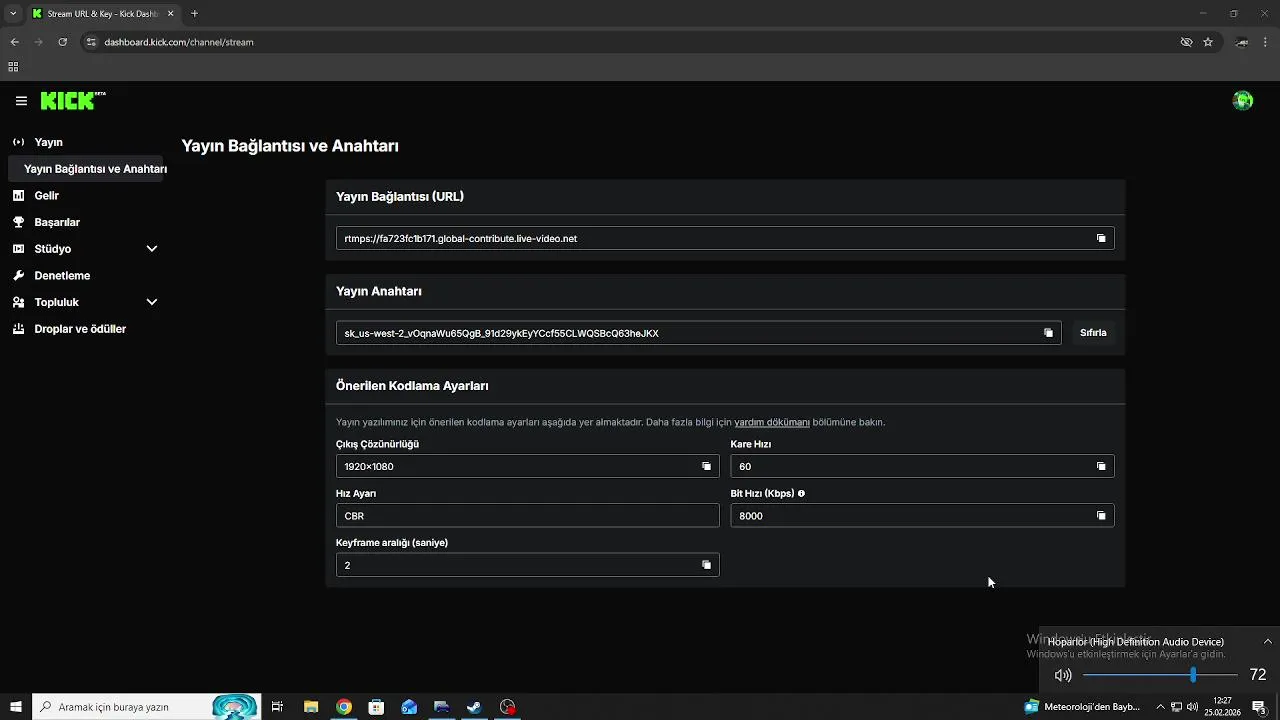Open Chrome apps grid shortcut
This screenshot has height=720, width=1280.
click(13, 67)
